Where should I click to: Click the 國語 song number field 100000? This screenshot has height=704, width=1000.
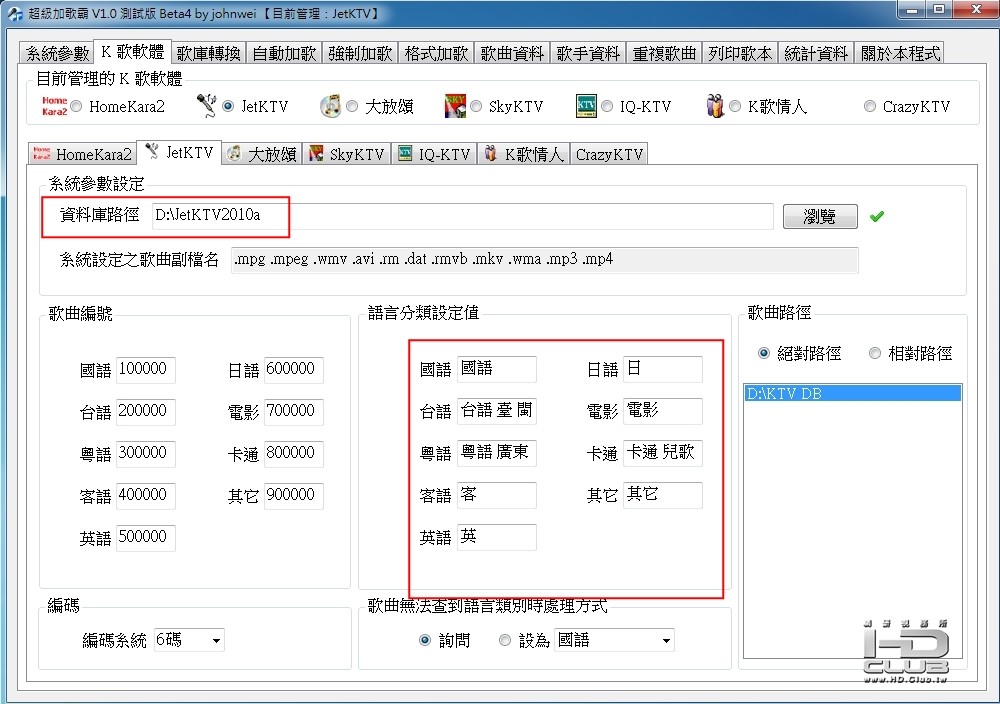coord(145,369)
